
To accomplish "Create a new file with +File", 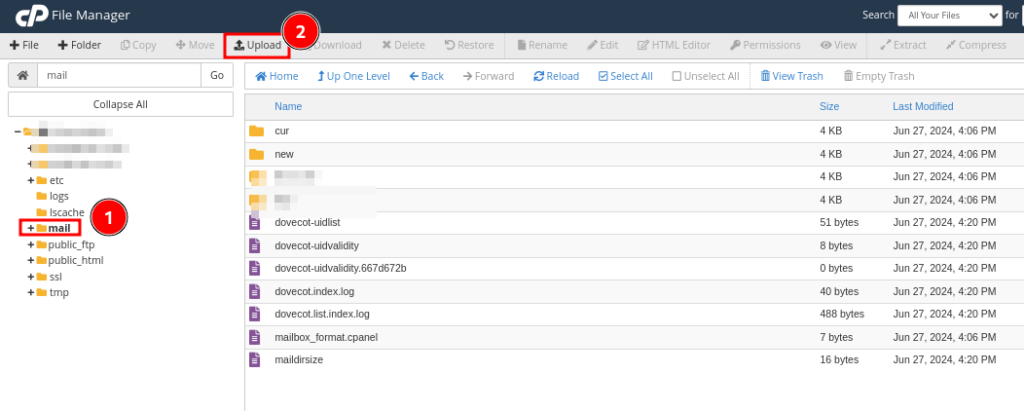I will point(24,45).
